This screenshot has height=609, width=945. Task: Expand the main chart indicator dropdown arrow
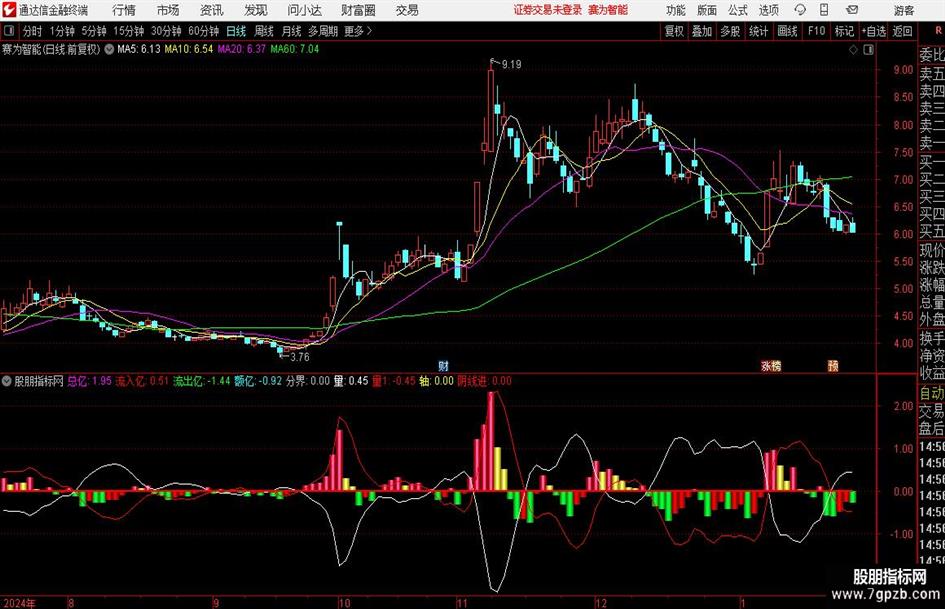click(109, 49)
